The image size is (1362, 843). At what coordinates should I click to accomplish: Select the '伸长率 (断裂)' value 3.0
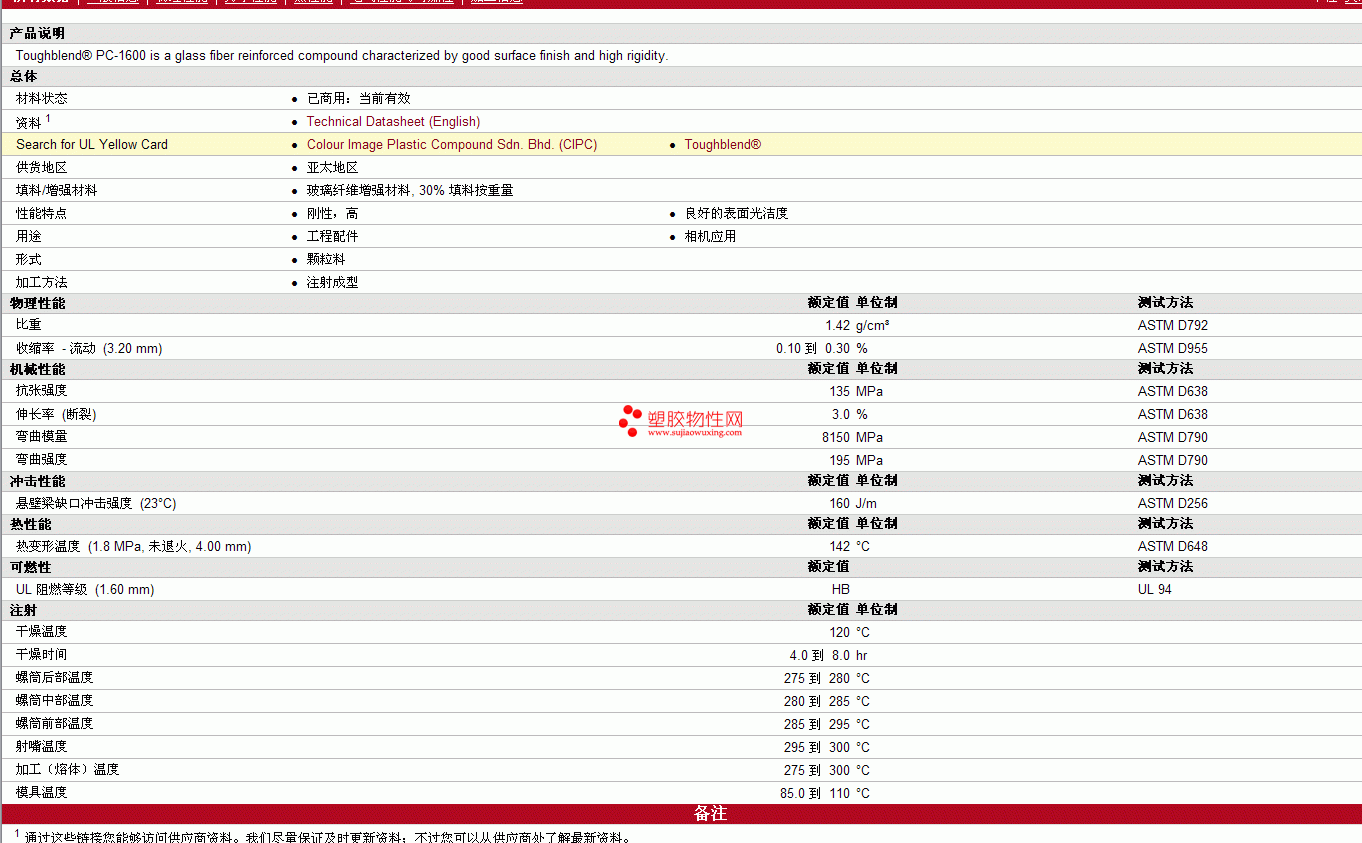841,414
